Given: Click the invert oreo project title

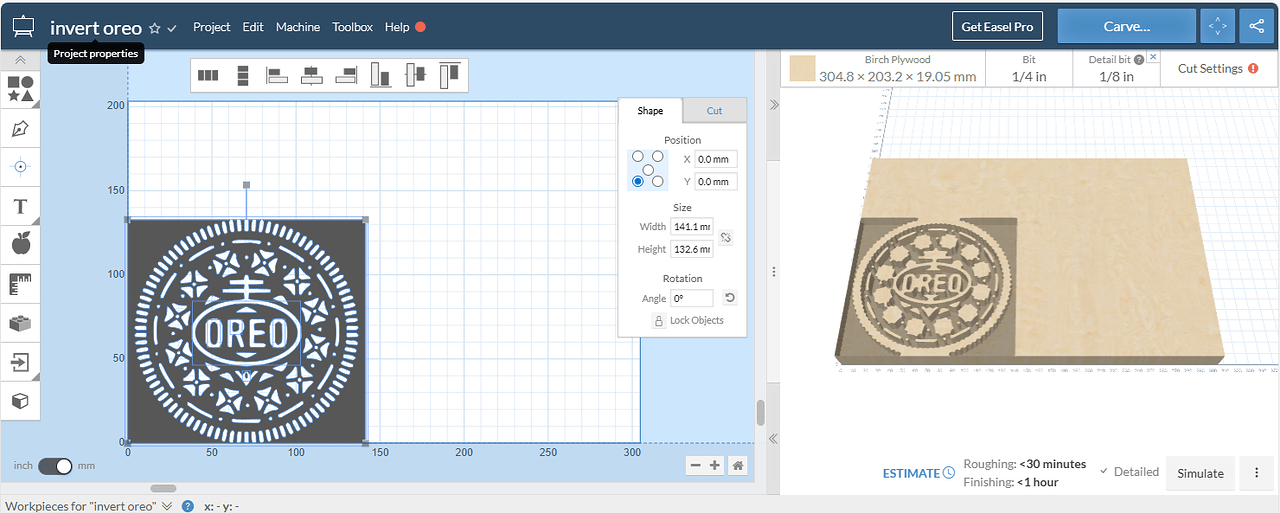Looking at the screenshot, I should 96,28.
